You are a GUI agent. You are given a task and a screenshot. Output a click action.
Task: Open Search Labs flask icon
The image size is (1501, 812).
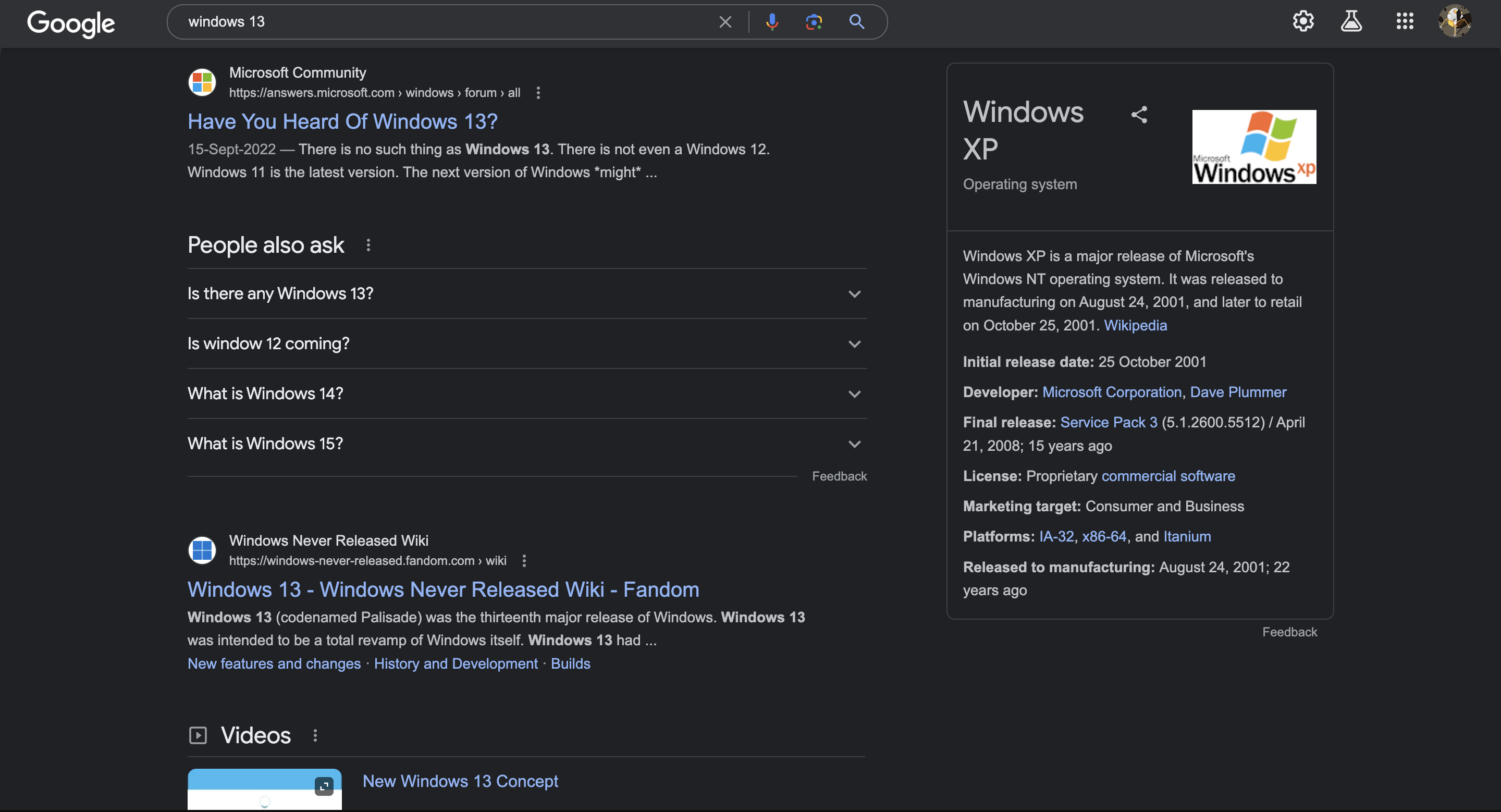pyautogui.click(x=1351, y=21)
